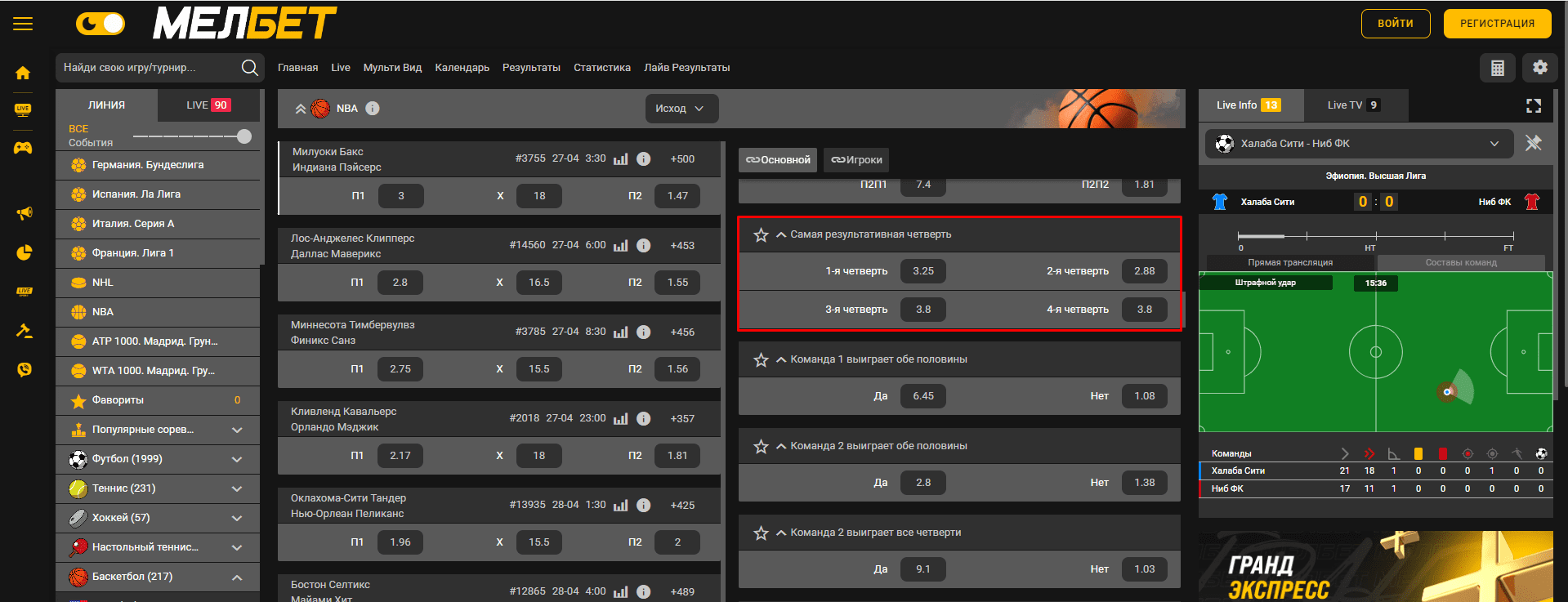Viewport: 1568px width, 602px height.
Task: Open Исход market dropdown
Action: tap(681, 109)
